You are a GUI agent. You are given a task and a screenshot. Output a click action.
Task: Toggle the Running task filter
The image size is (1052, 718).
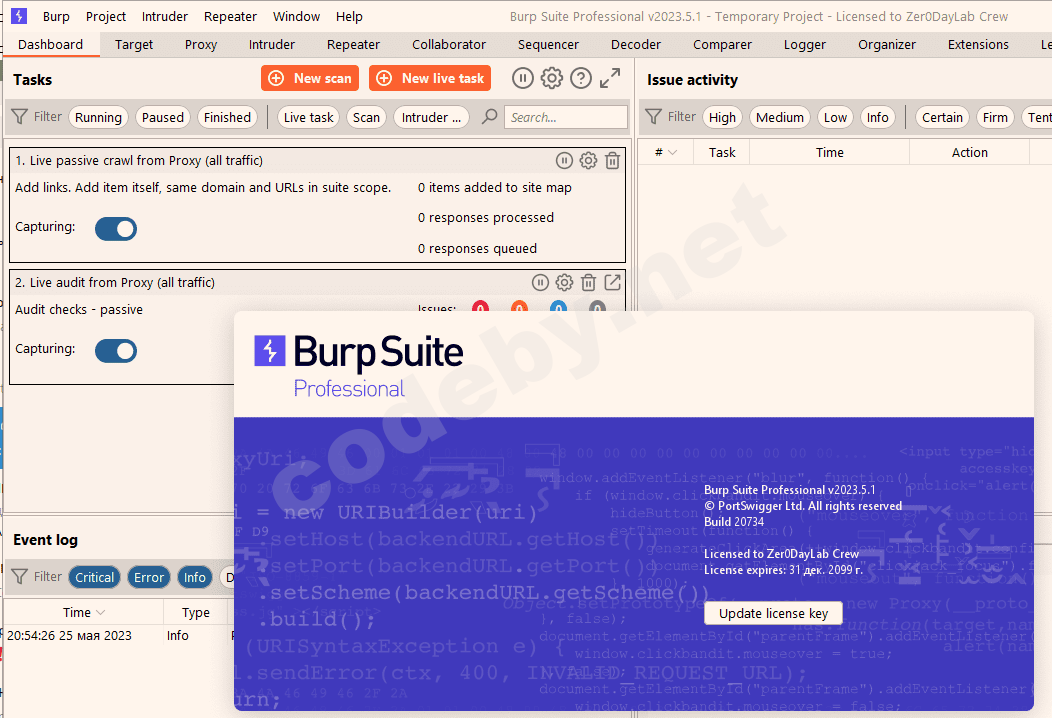pos(99,117)
